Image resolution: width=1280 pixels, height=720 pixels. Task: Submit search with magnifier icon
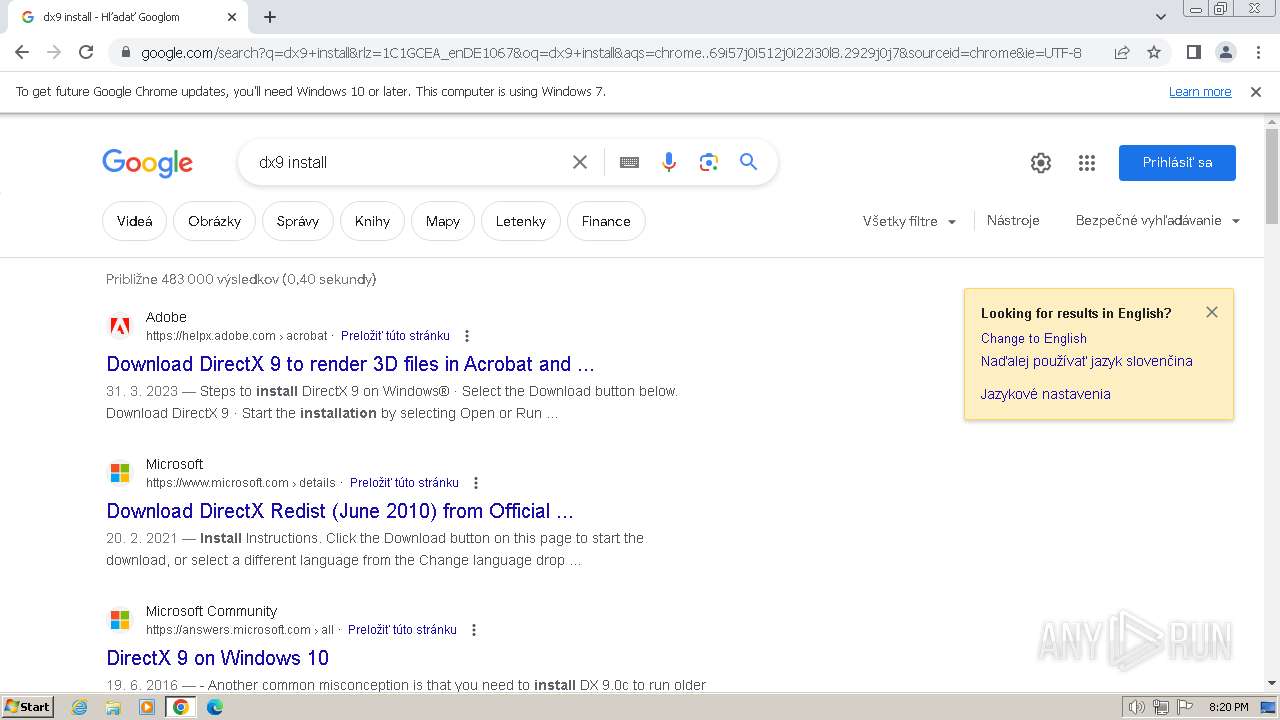coord(748,162)
